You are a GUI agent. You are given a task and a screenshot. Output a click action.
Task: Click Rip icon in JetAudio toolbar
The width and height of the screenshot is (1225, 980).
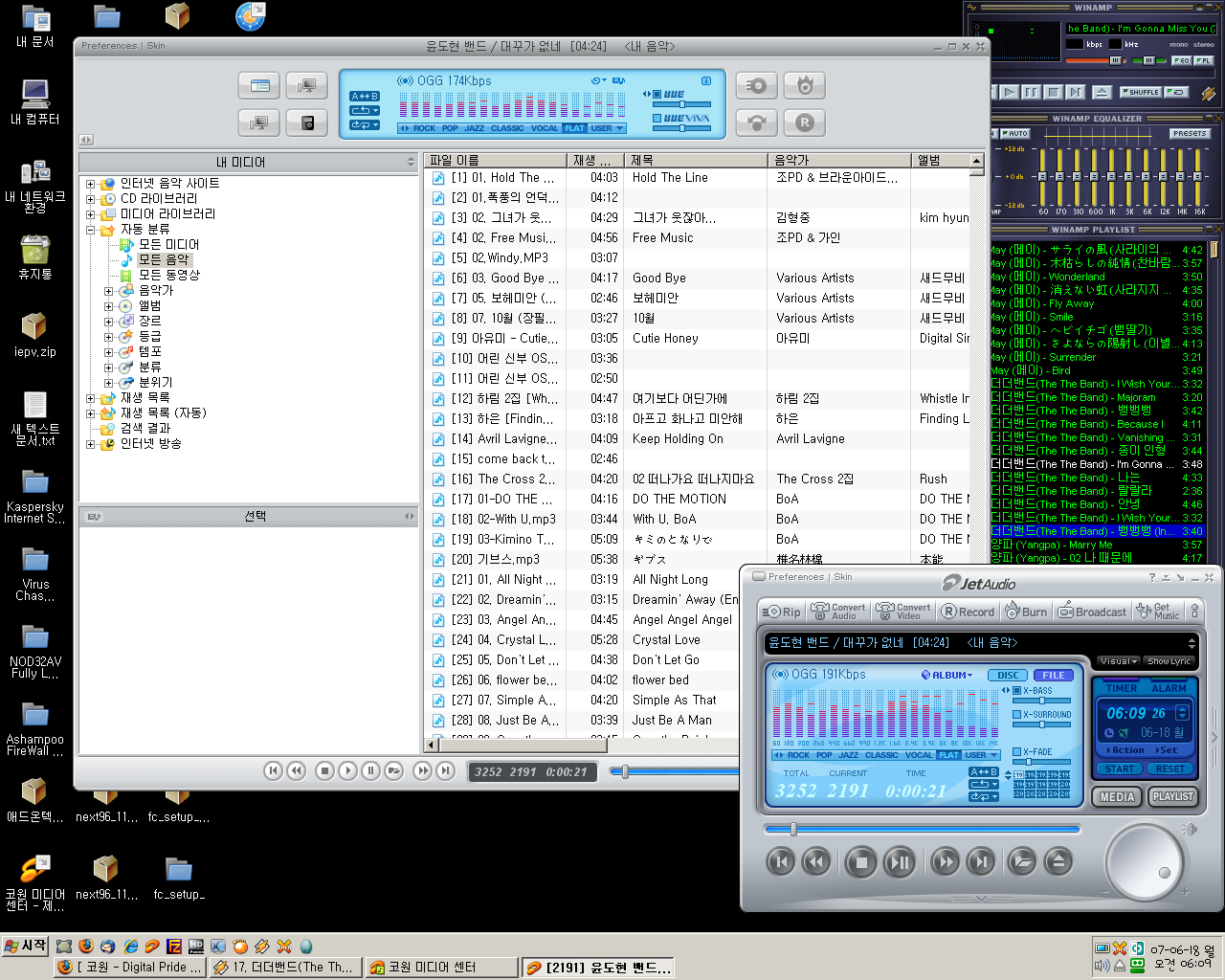point(782,612)
